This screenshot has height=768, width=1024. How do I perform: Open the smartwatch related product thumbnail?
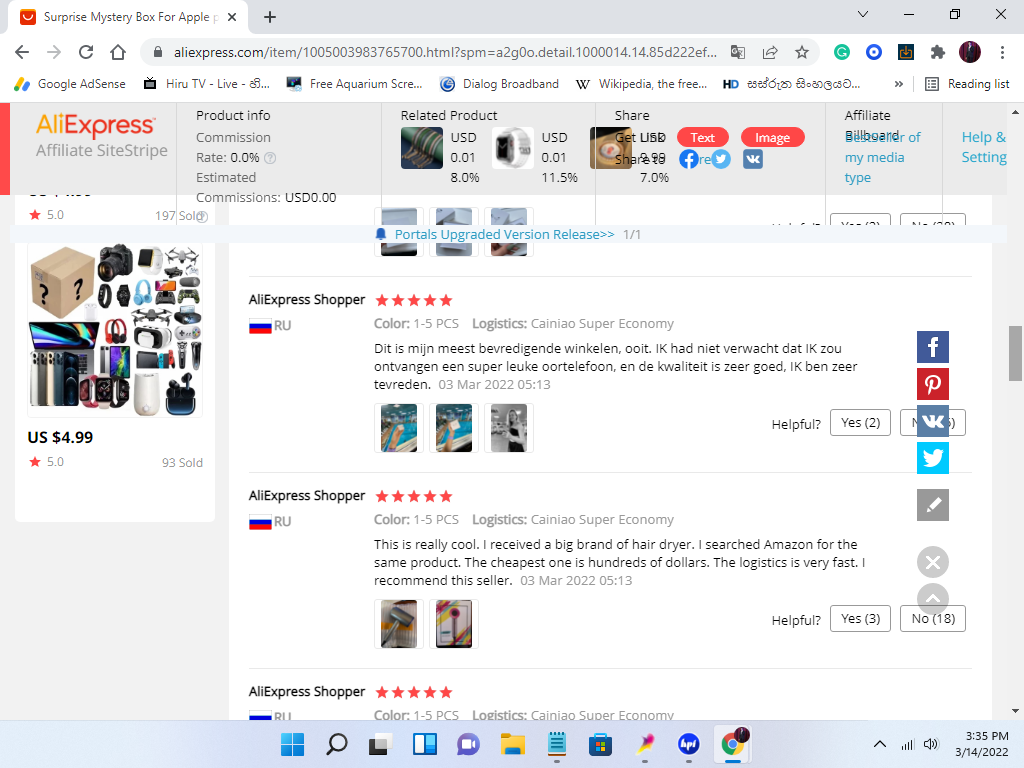512,148
